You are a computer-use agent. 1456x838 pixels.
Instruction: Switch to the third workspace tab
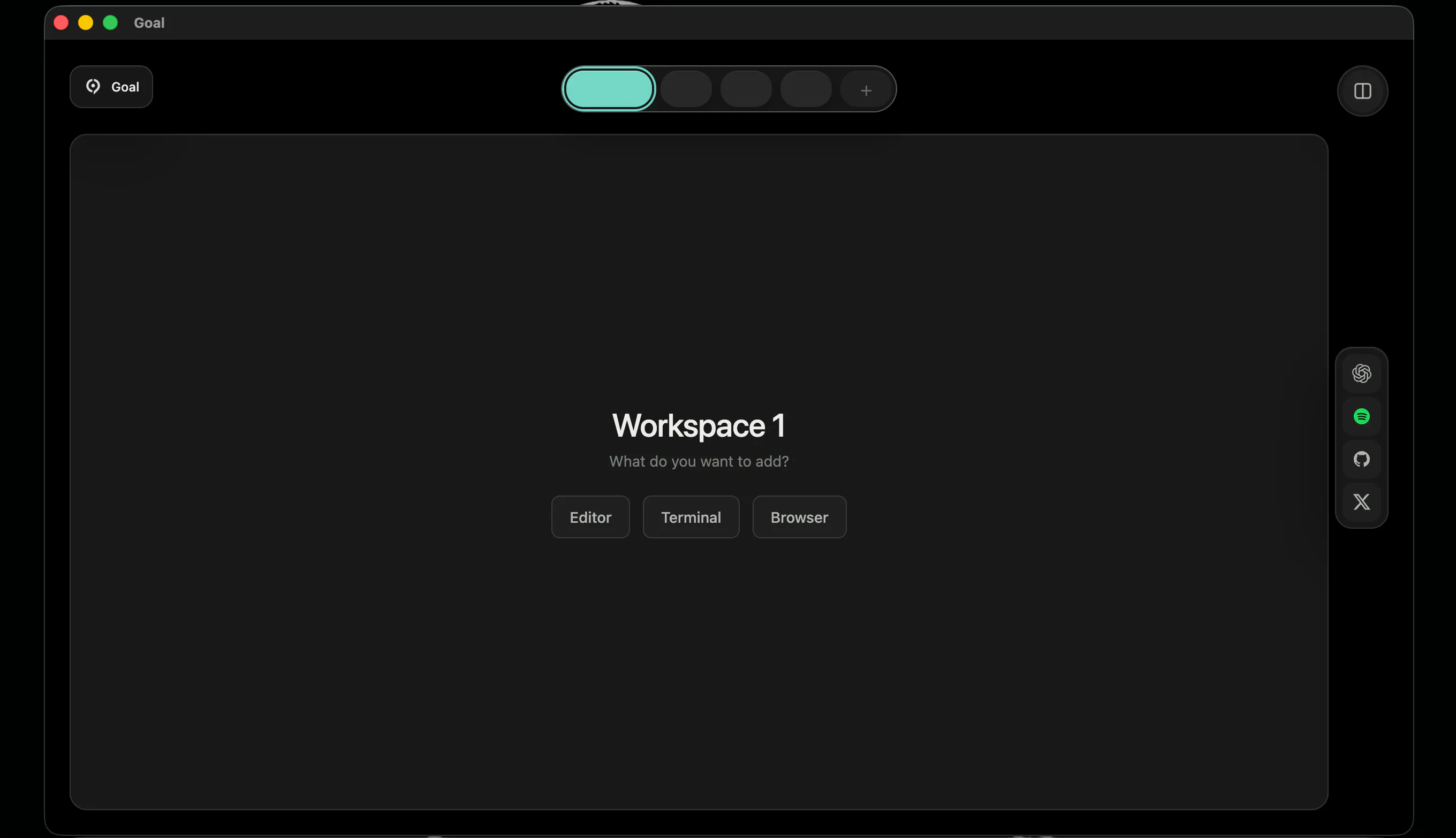(746, 89)
